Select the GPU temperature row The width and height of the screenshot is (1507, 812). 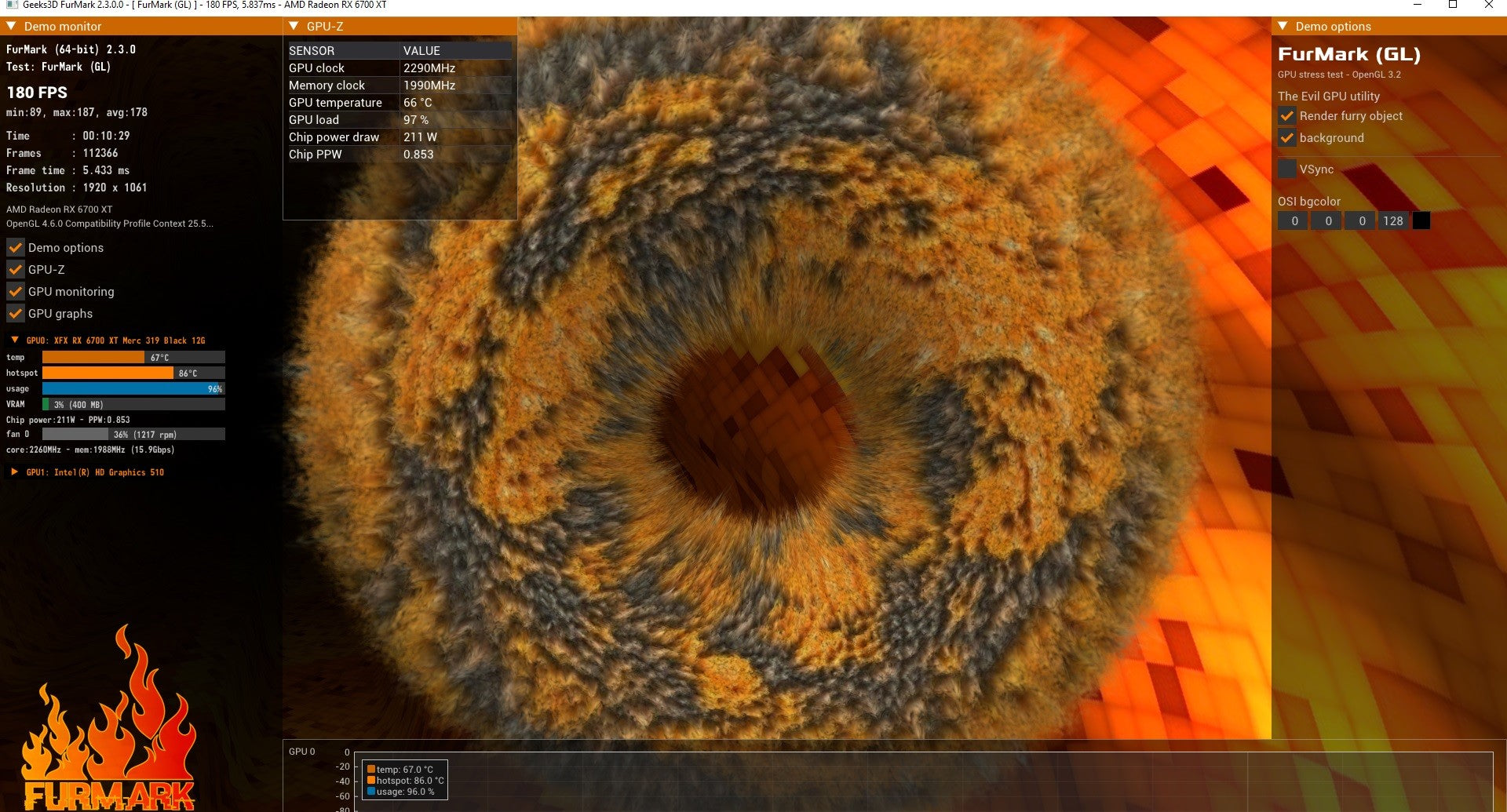pyautogui.click(x=400, y=103)
